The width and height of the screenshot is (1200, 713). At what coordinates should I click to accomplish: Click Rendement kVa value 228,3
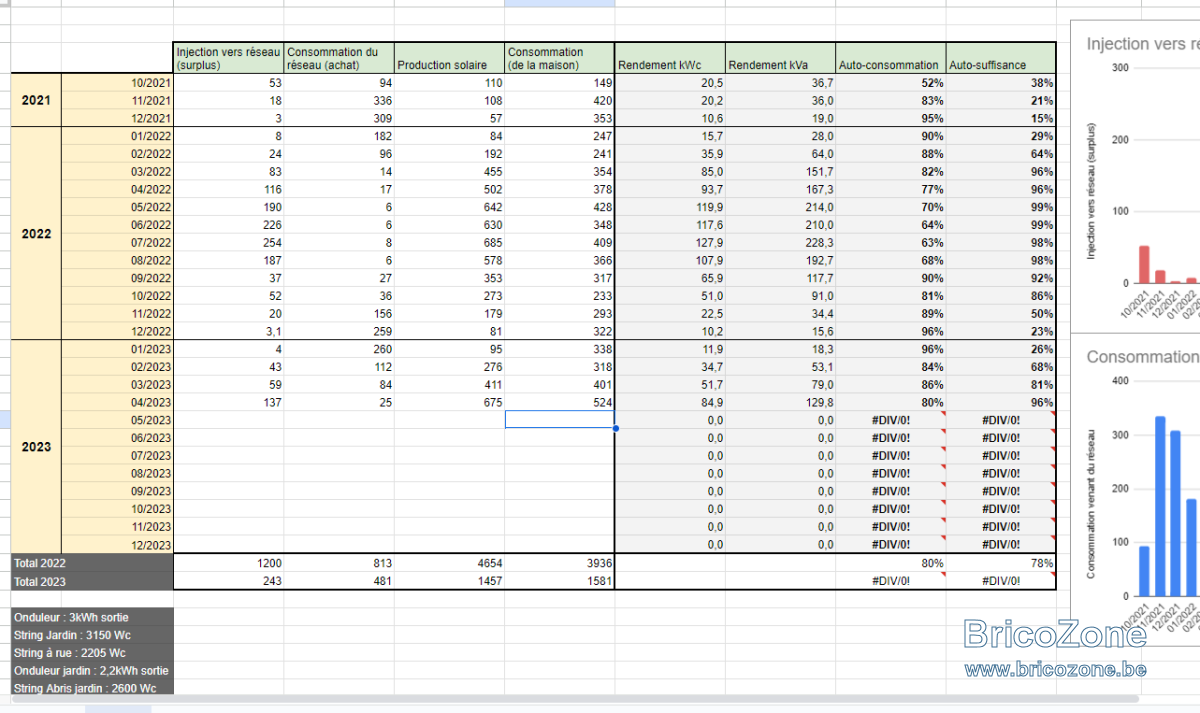(781, 242)
